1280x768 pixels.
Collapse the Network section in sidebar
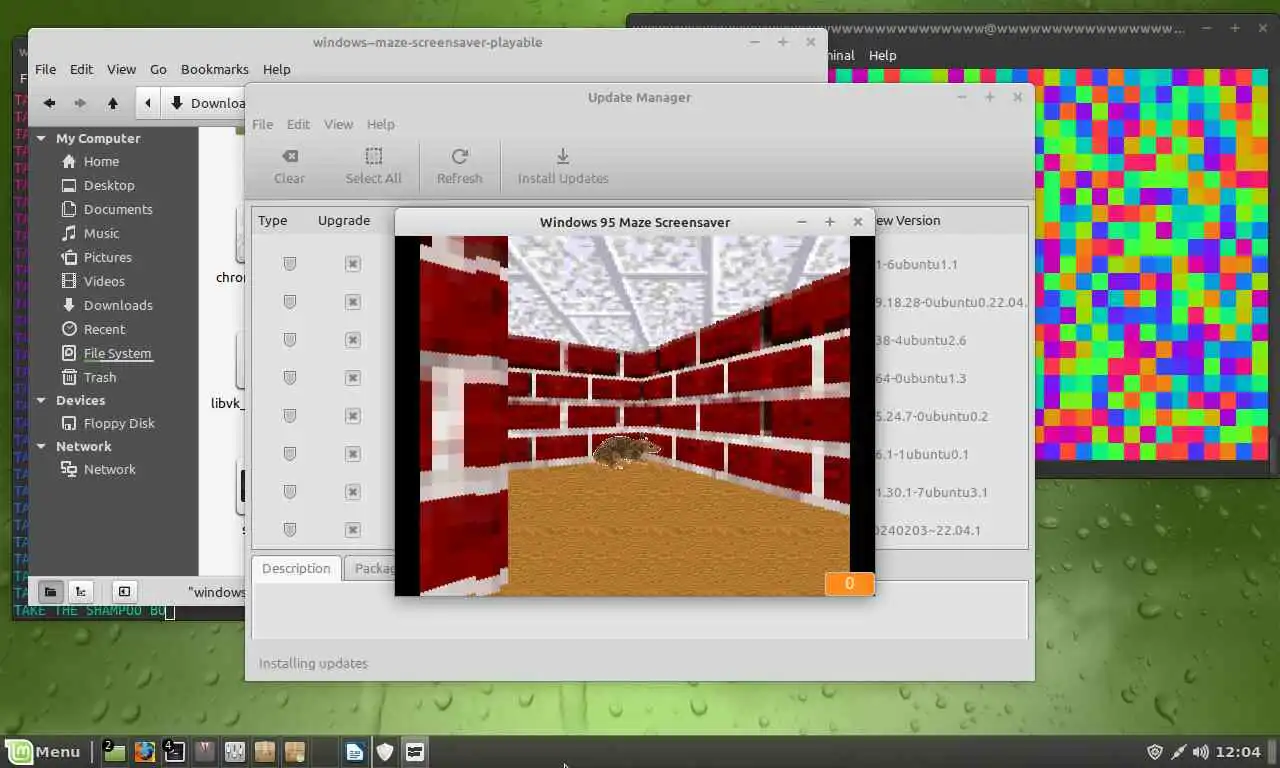41,447
